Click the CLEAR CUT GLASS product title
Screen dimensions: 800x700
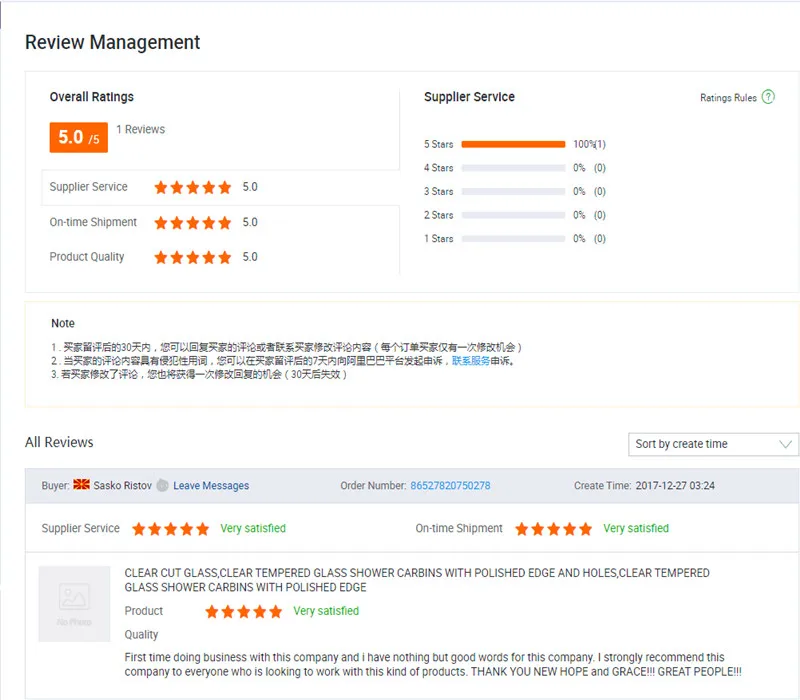[x=417, y=580]
